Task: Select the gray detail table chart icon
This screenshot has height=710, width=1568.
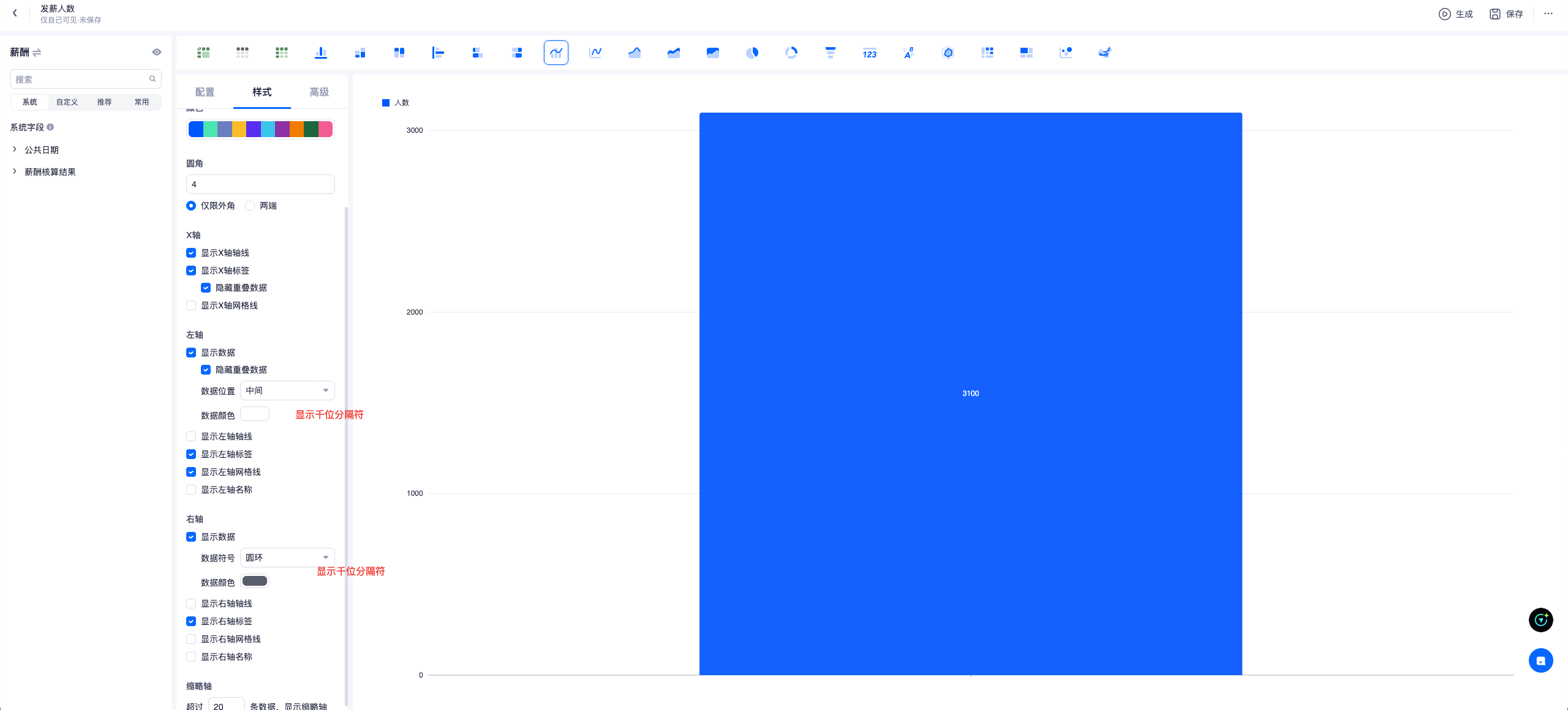Action: [x=243, y=53]
